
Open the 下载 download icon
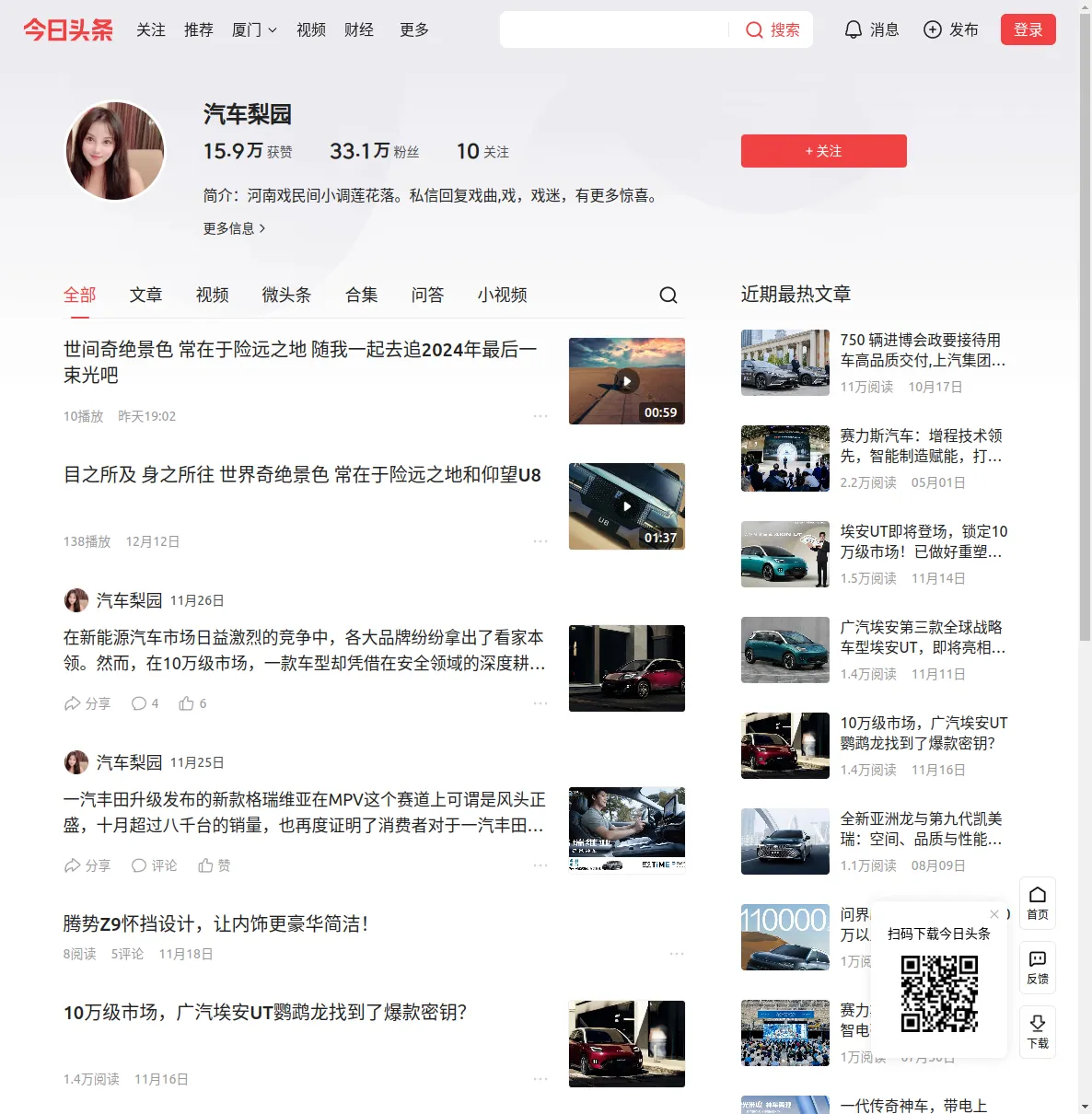pyautogui.click(x=1038, y=1032)
